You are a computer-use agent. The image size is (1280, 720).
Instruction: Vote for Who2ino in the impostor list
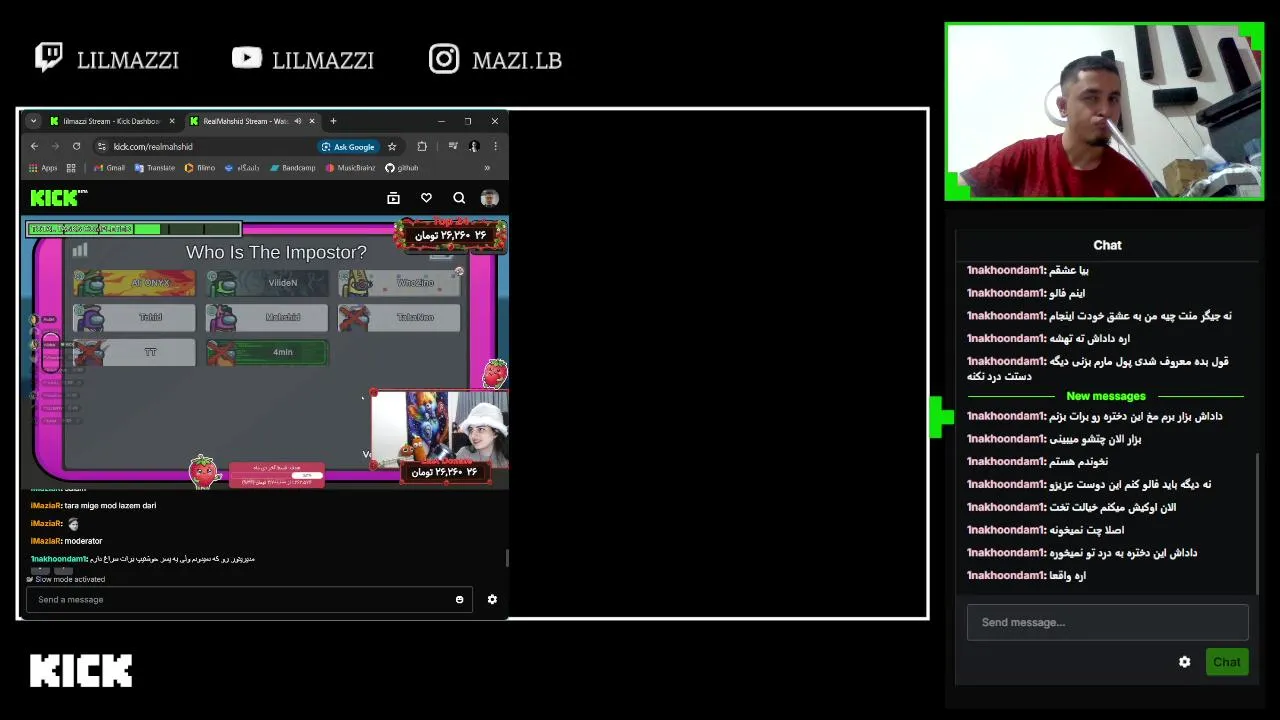click(400, 283)
